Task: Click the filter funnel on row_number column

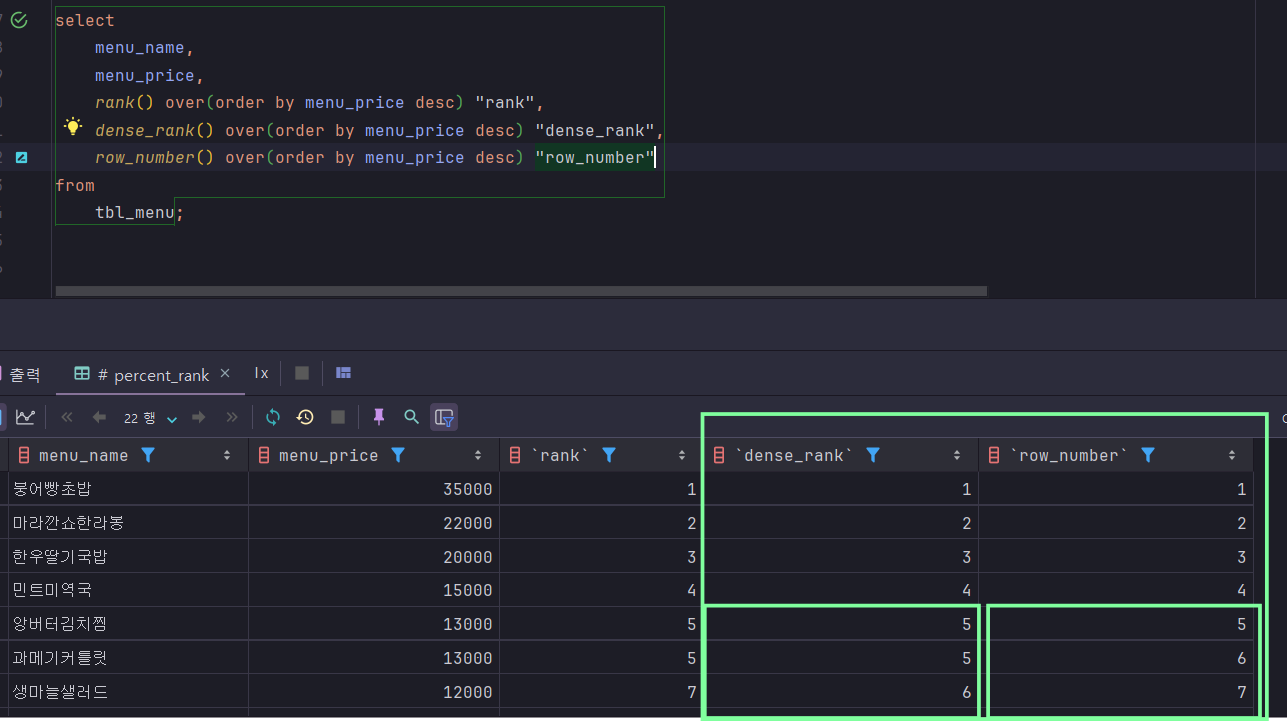Action: [1148, 455]
